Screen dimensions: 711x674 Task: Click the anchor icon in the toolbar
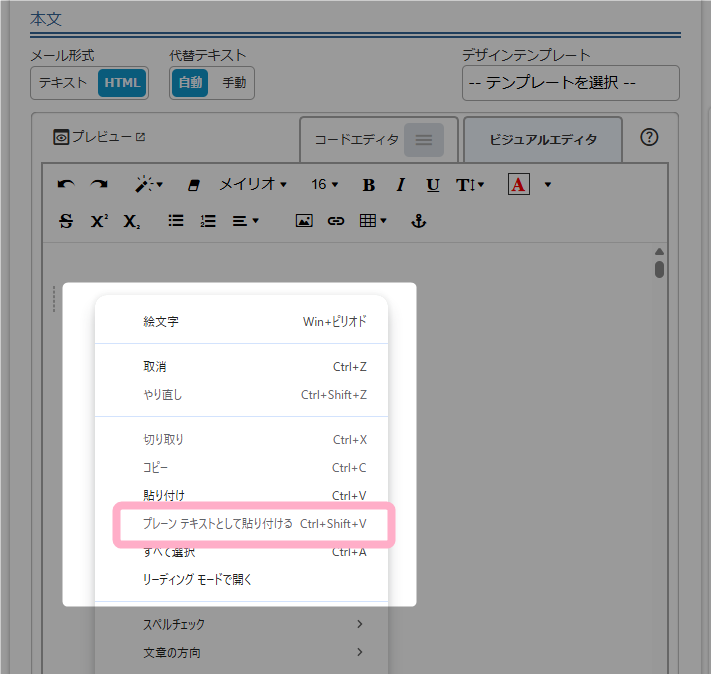[x=419, y=221]
